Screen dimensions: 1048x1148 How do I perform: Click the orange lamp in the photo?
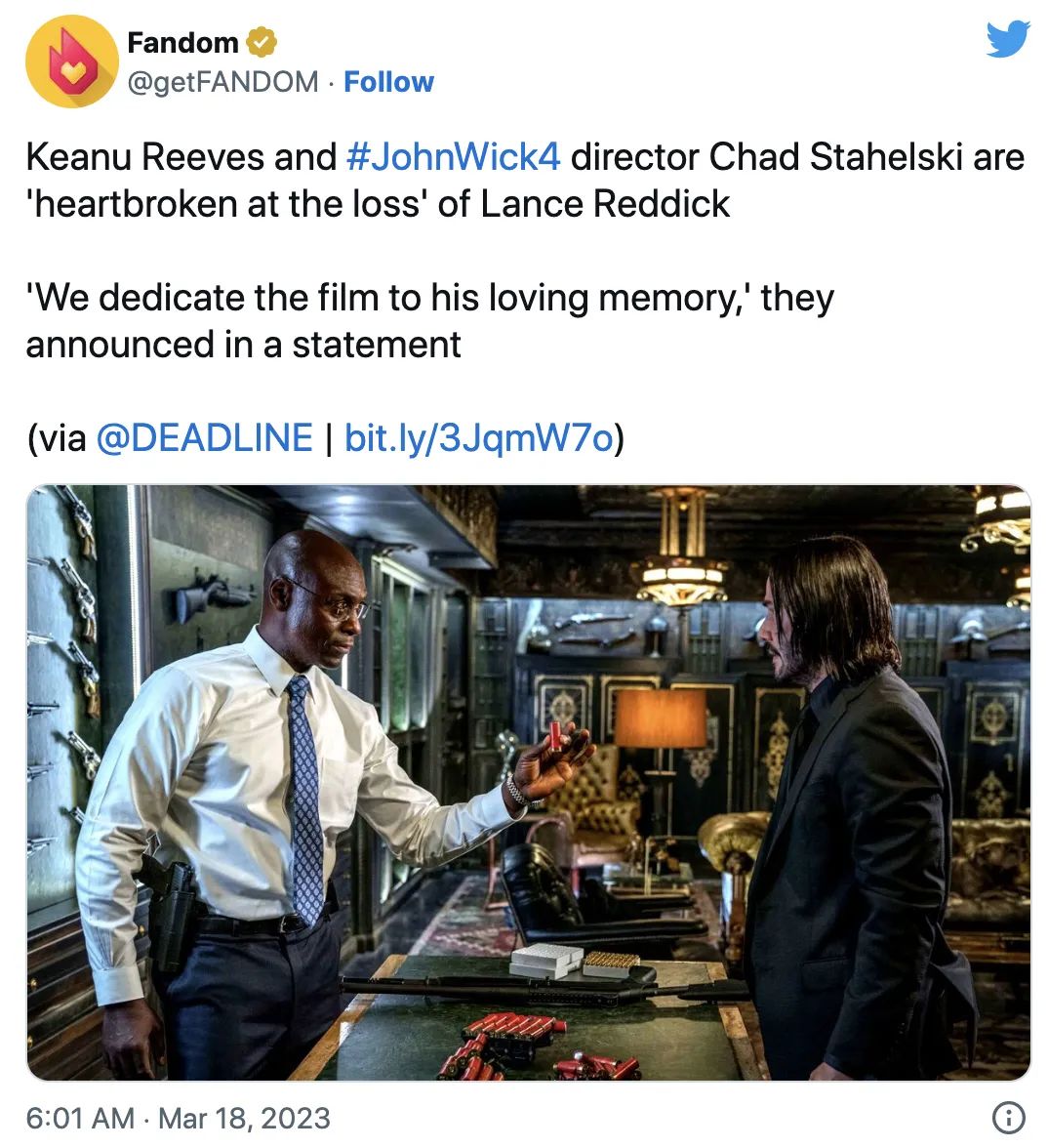coord(660,717)
